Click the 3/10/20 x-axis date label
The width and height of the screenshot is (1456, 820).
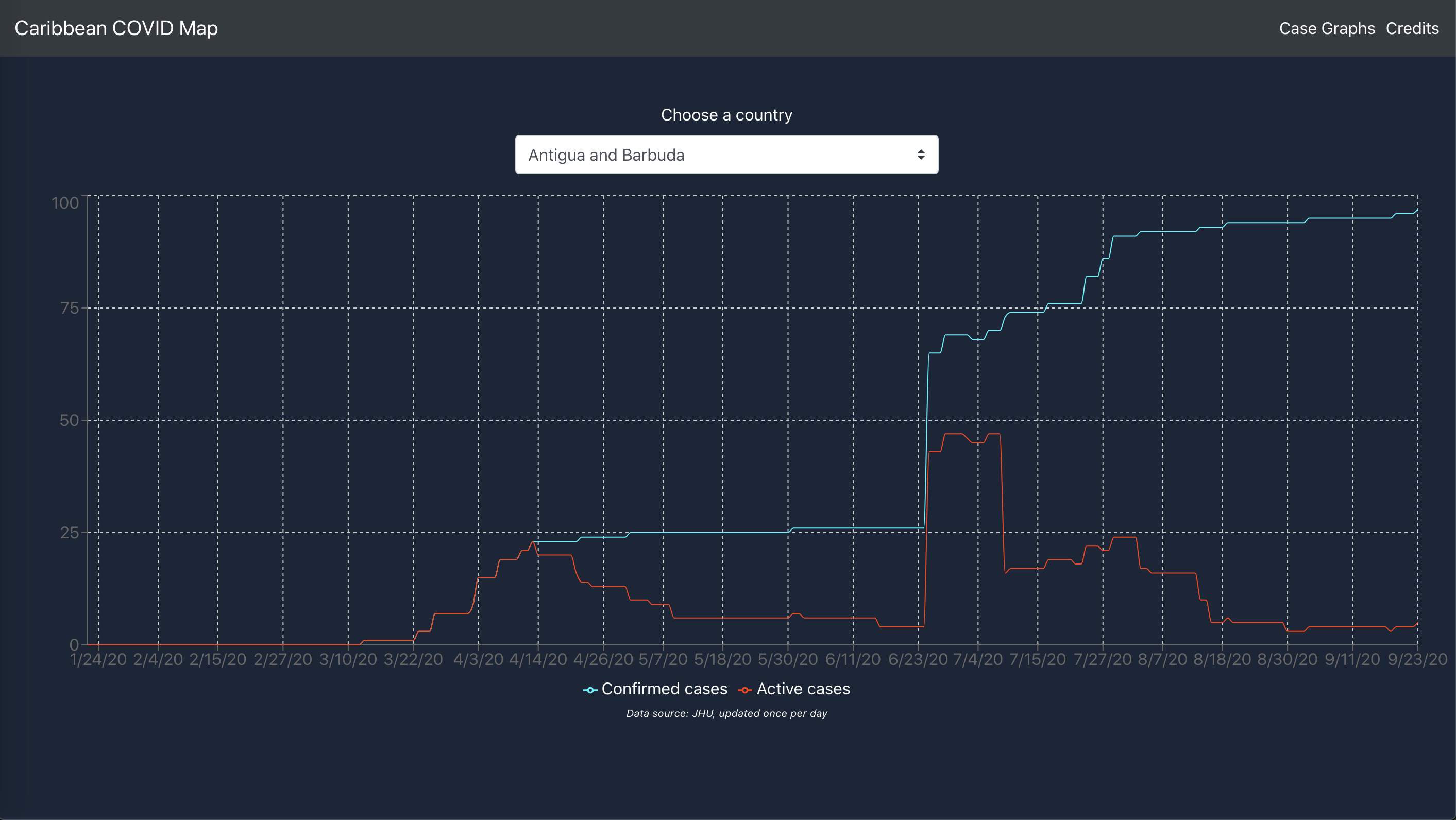pyautogui.click(x=348, y=659)
